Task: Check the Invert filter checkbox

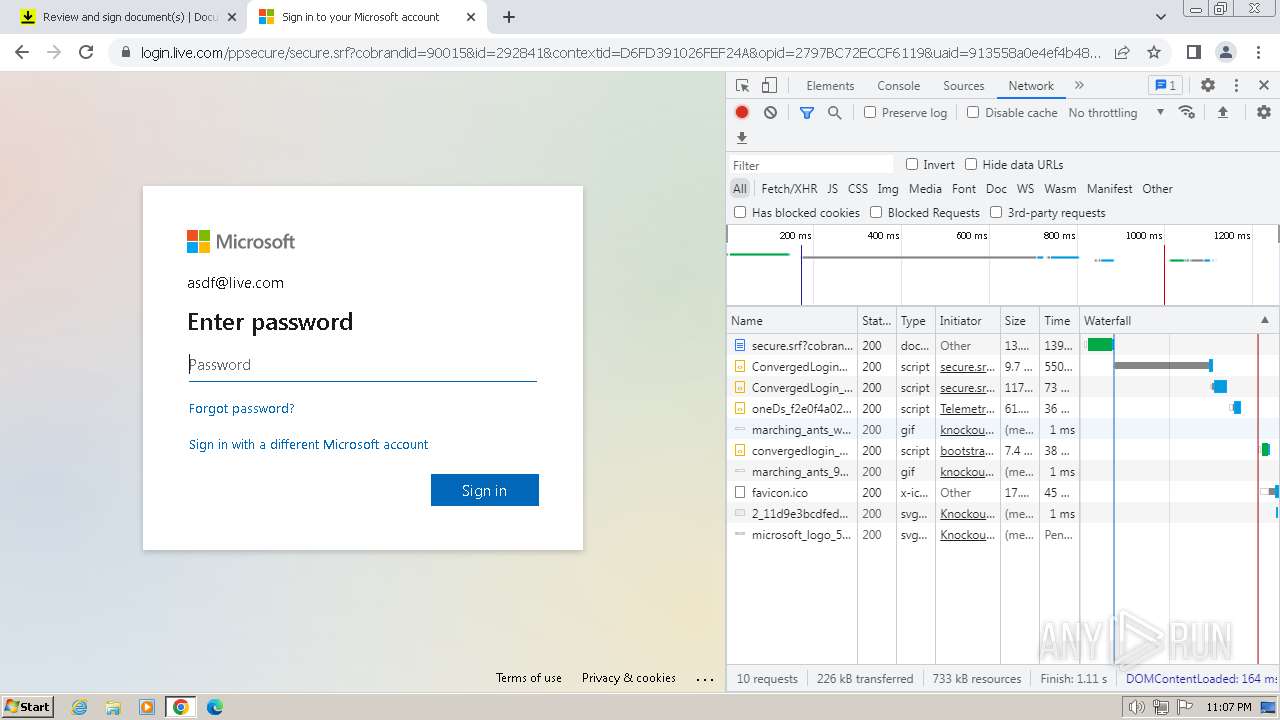Action: 912,164
